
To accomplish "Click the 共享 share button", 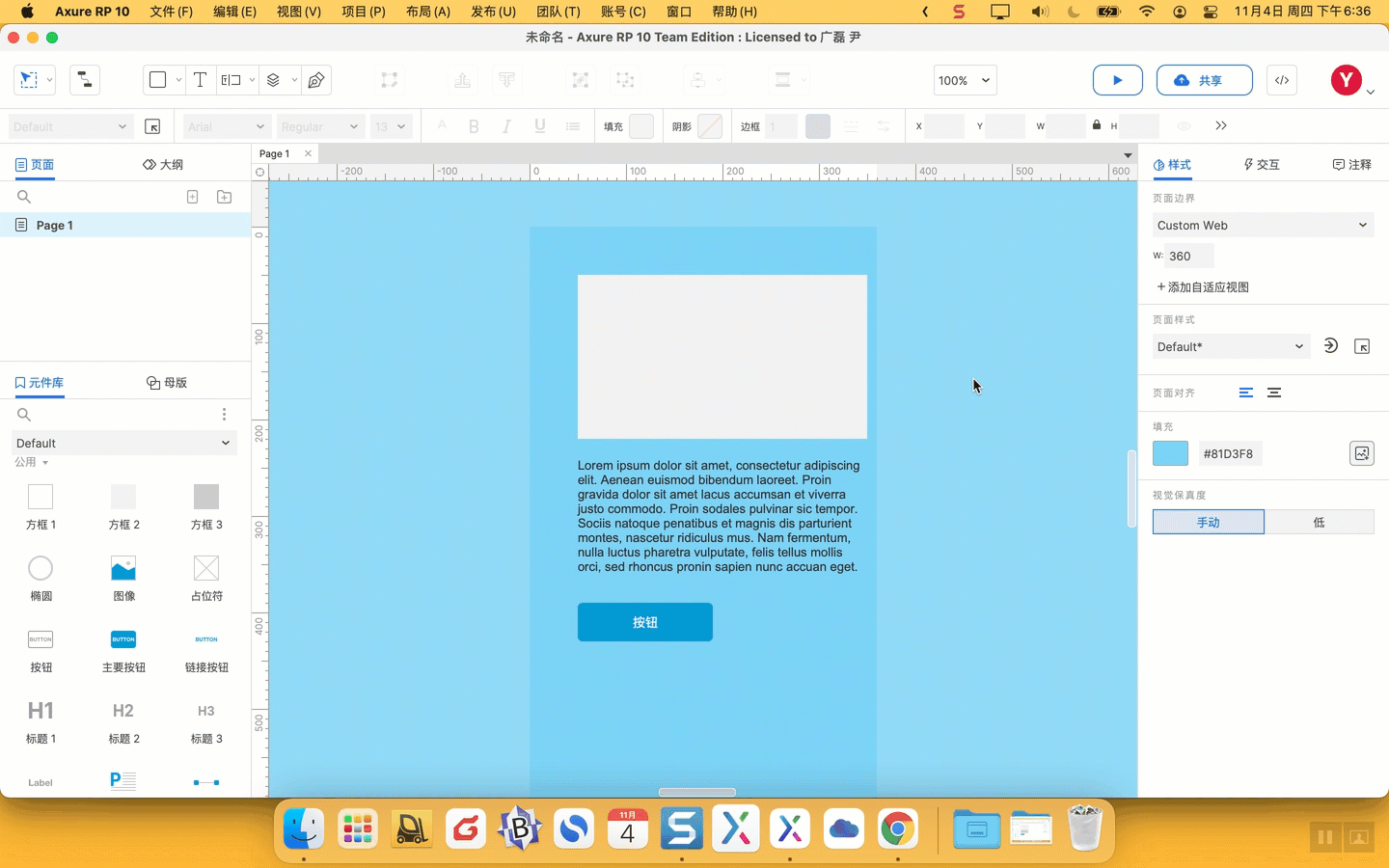I will (1205, 80).
